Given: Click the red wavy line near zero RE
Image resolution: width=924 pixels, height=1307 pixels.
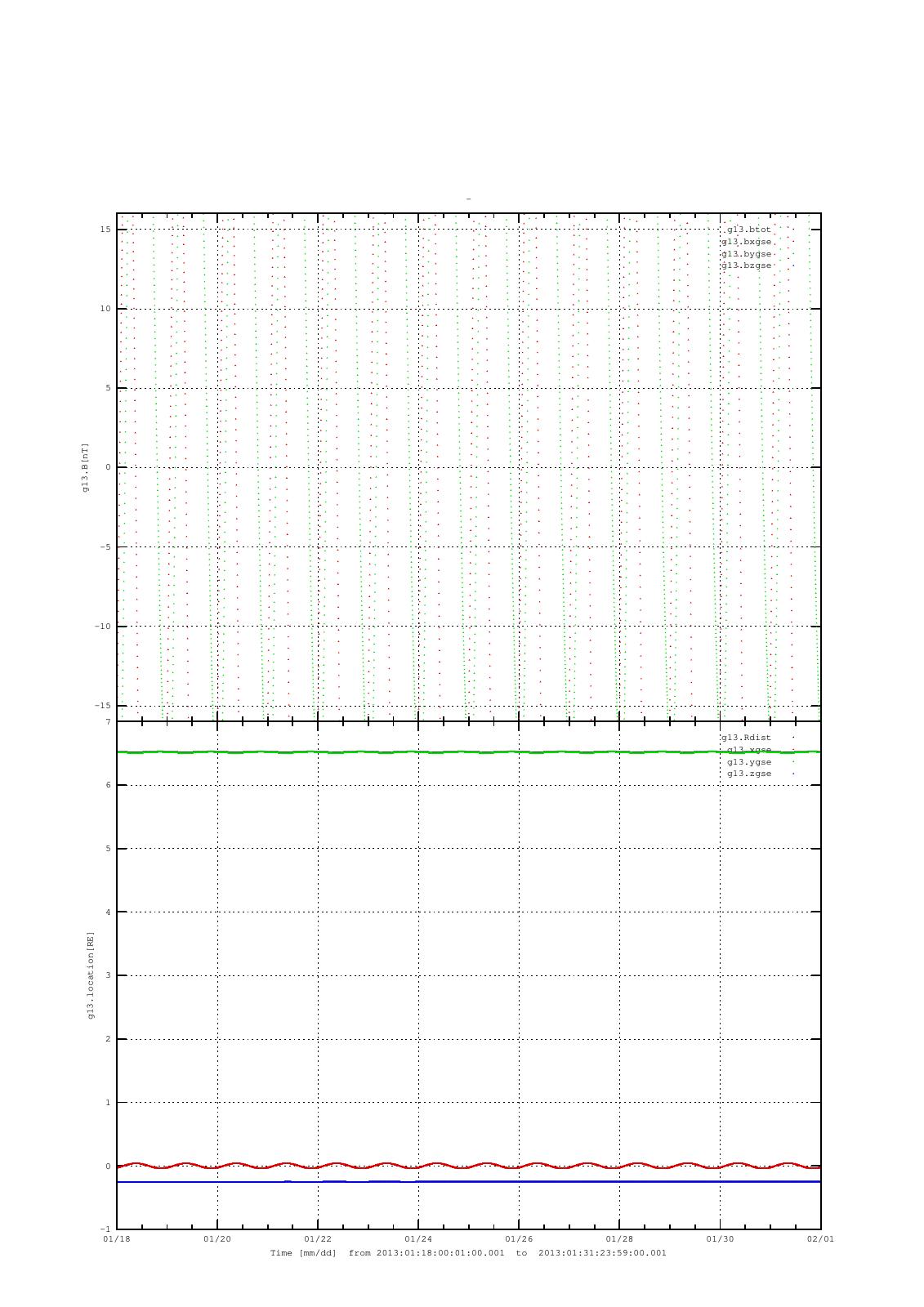Looking at the screenshot, I should coord(468,1166).
